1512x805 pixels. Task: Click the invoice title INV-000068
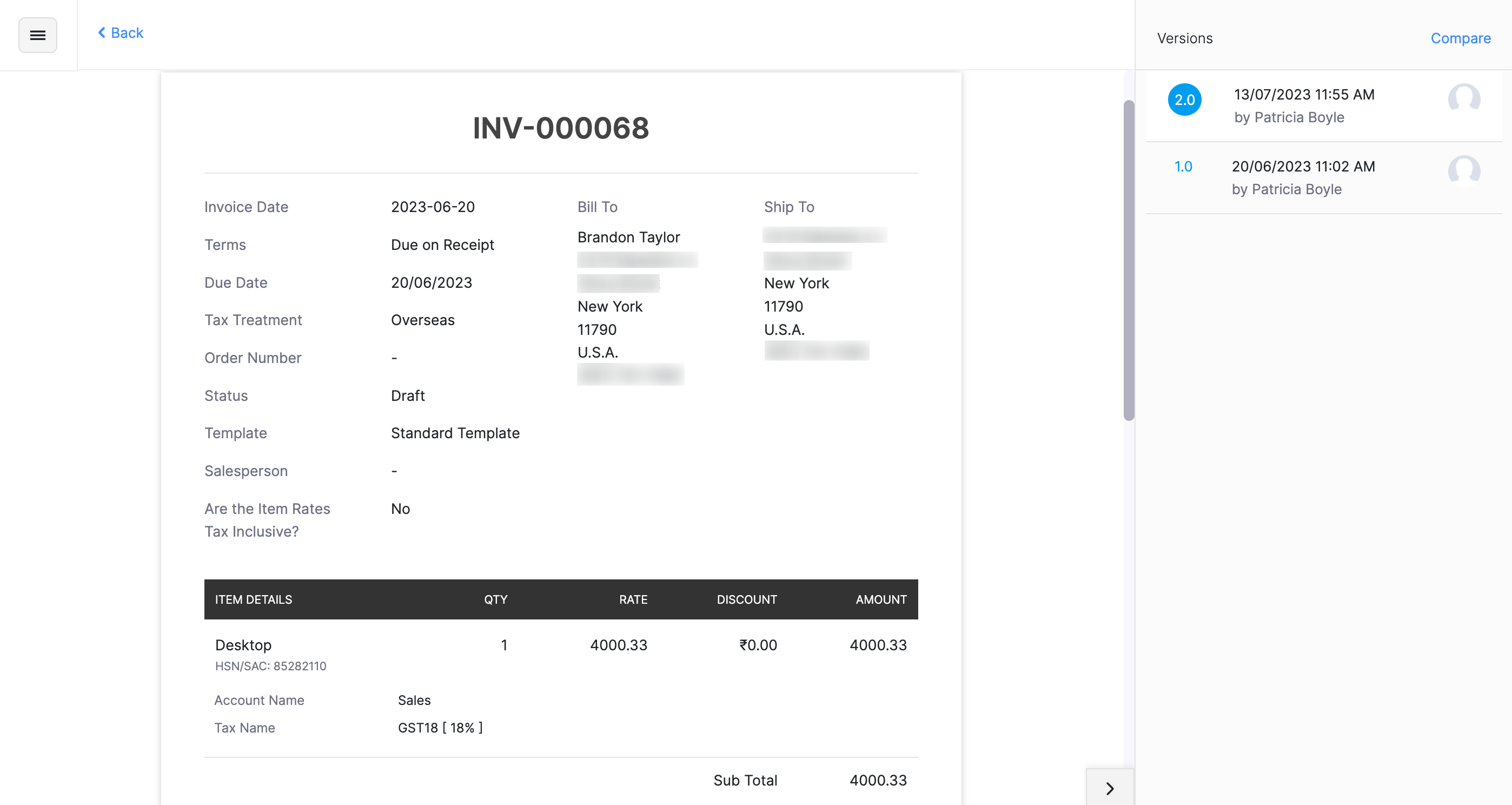[x=561, y=129]
